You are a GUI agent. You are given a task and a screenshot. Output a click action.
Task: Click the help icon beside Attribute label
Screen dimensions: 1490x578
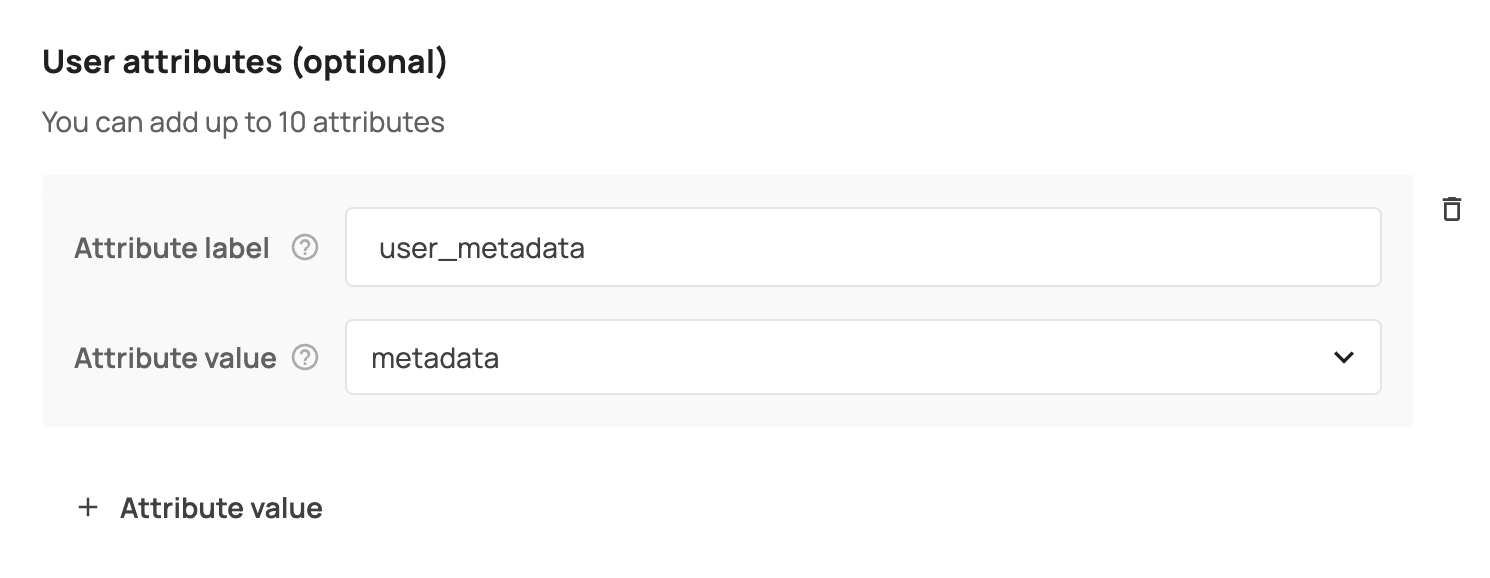305,248
